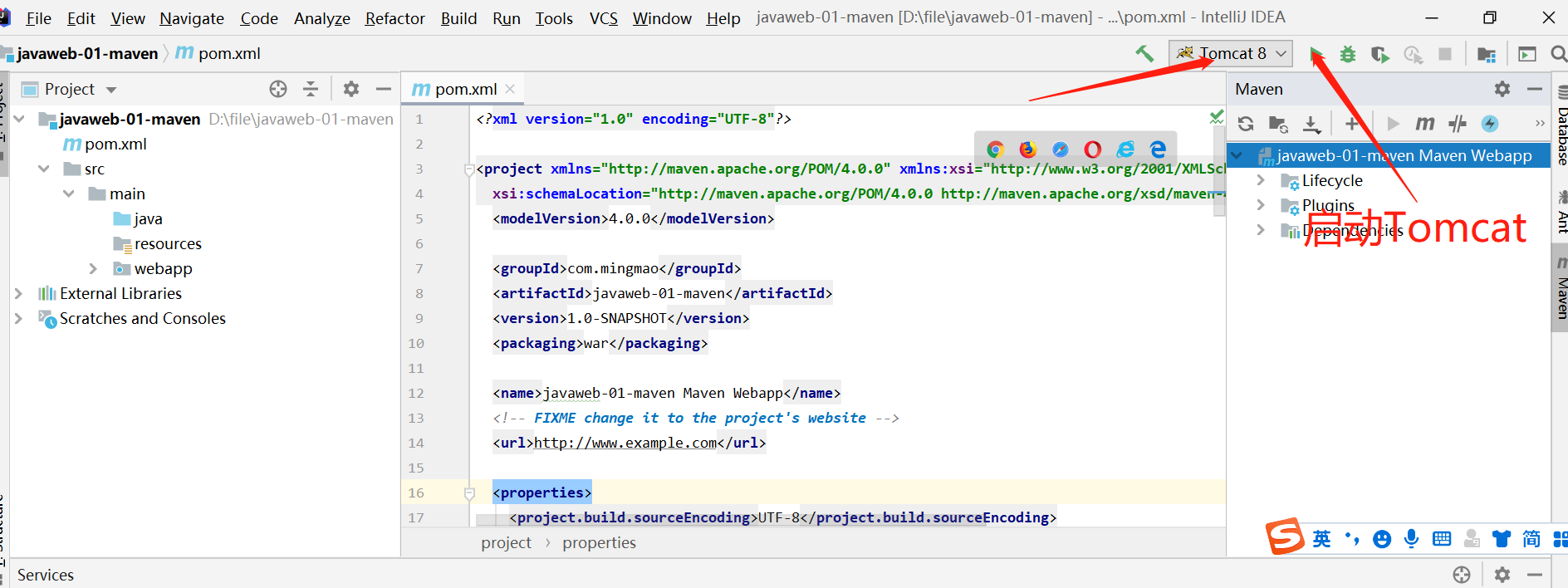The height and width of the screenshot is (588, 1568).
Task: Hide the Maven tool window
Action: pos(1534,89)
